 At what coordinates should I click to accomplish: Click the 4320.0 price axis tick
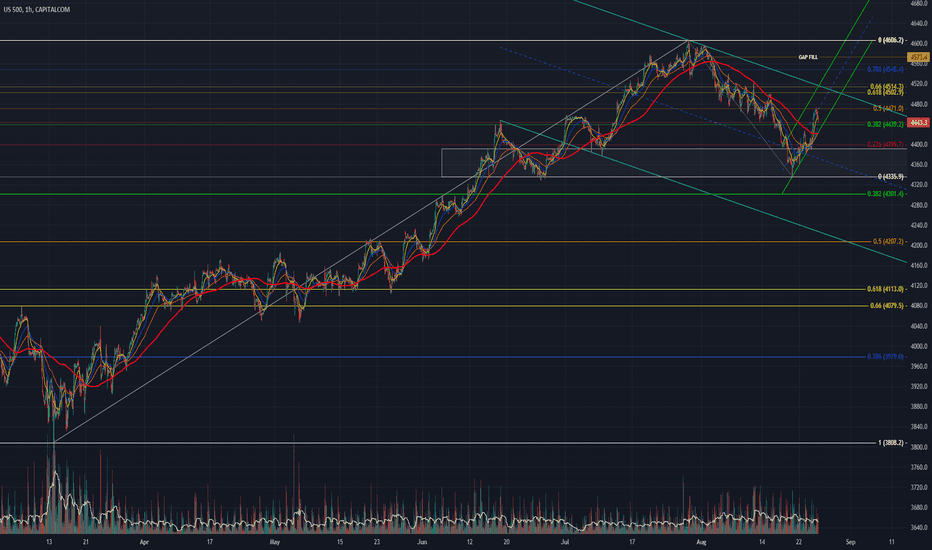coord(918,185)
